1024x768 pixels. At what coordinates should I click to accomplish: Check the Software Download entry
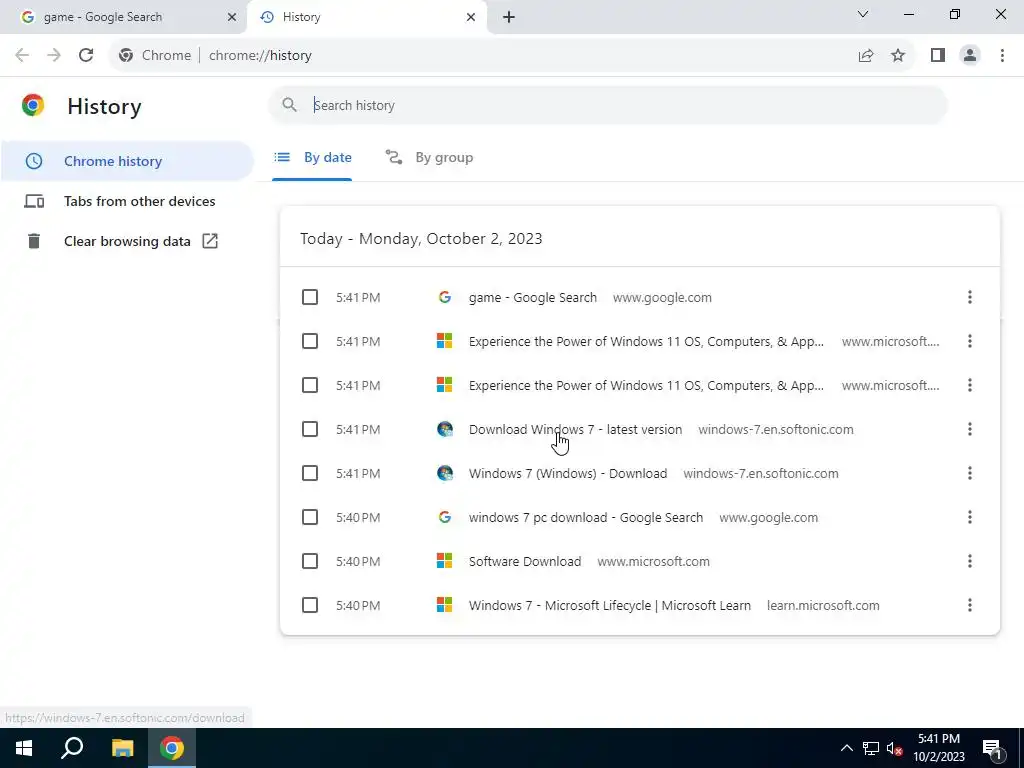[x=310, y=561]
